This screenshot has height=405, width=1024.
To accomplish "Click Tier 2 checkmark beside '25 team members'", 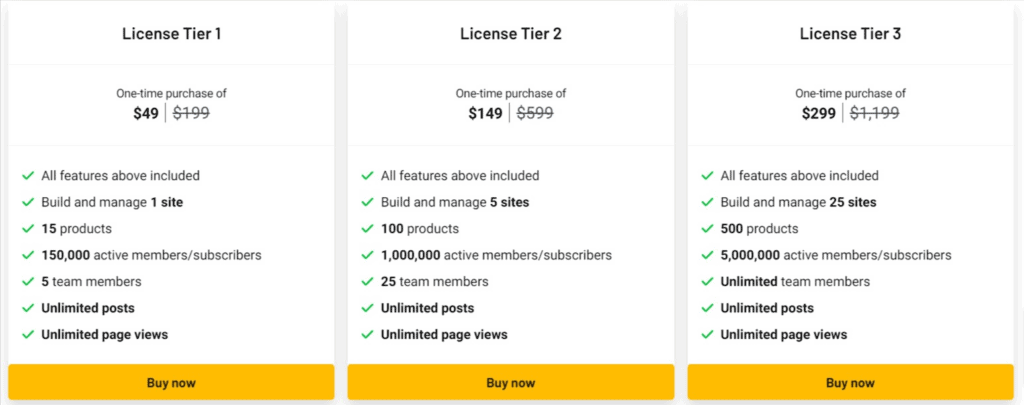I will point(368,282).
